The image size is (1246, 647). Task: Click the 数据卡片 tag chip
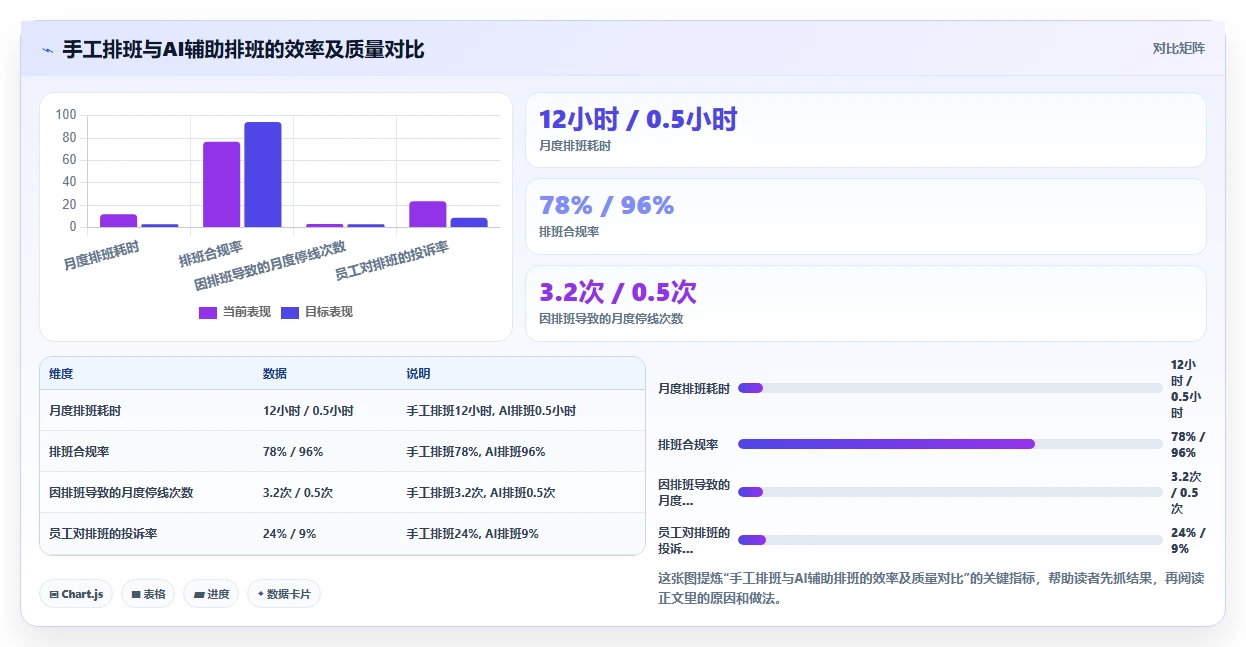pyautogui.click(x=284, y=594)
